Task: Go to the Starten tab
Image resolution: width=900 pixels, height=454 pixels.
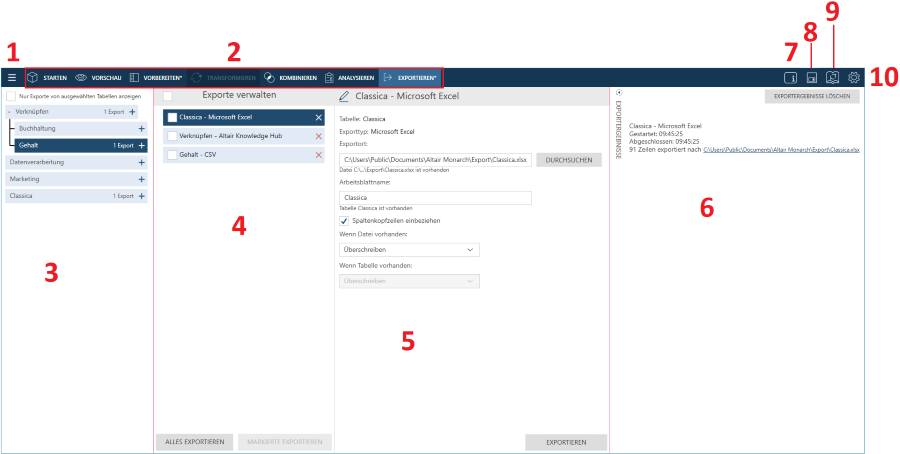Action: point(48,77)
